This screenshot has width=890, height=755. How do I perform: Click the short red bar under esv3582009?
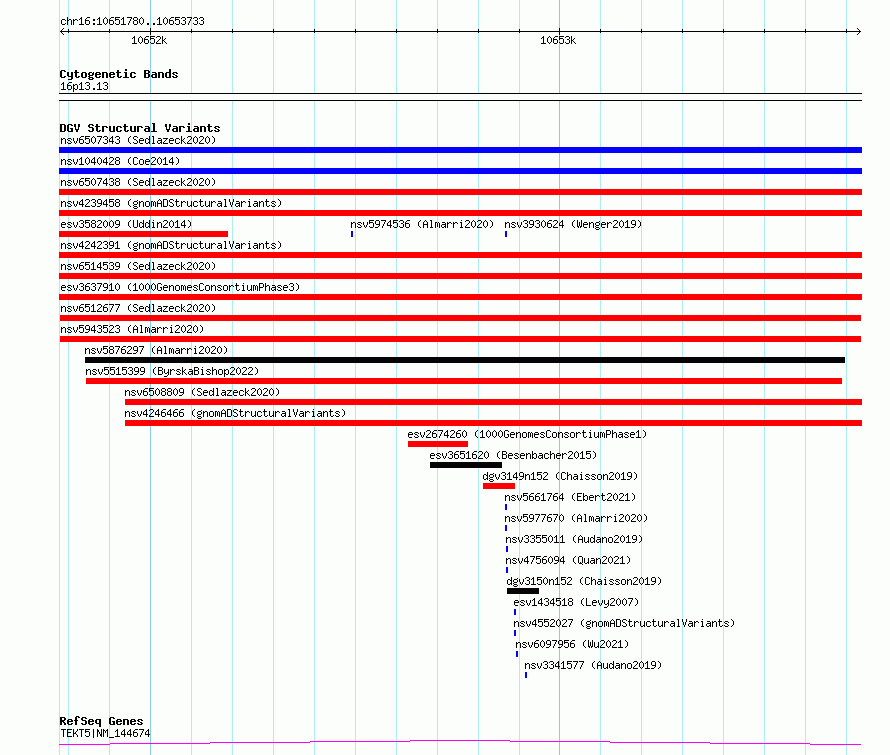144,234
